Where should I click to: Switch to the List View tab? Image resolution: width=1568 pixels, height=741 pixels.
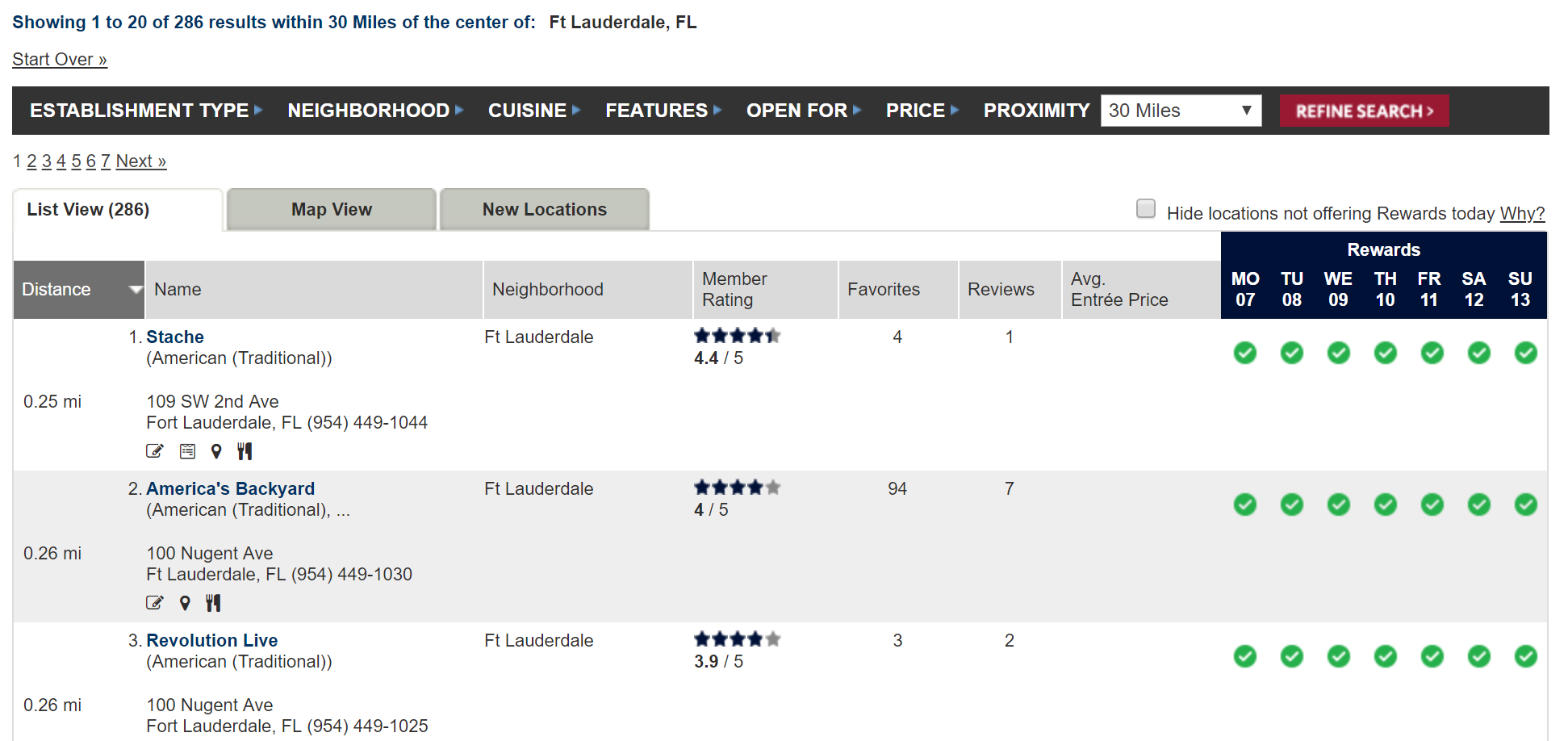pyautogui.click(x=118, y=210)
